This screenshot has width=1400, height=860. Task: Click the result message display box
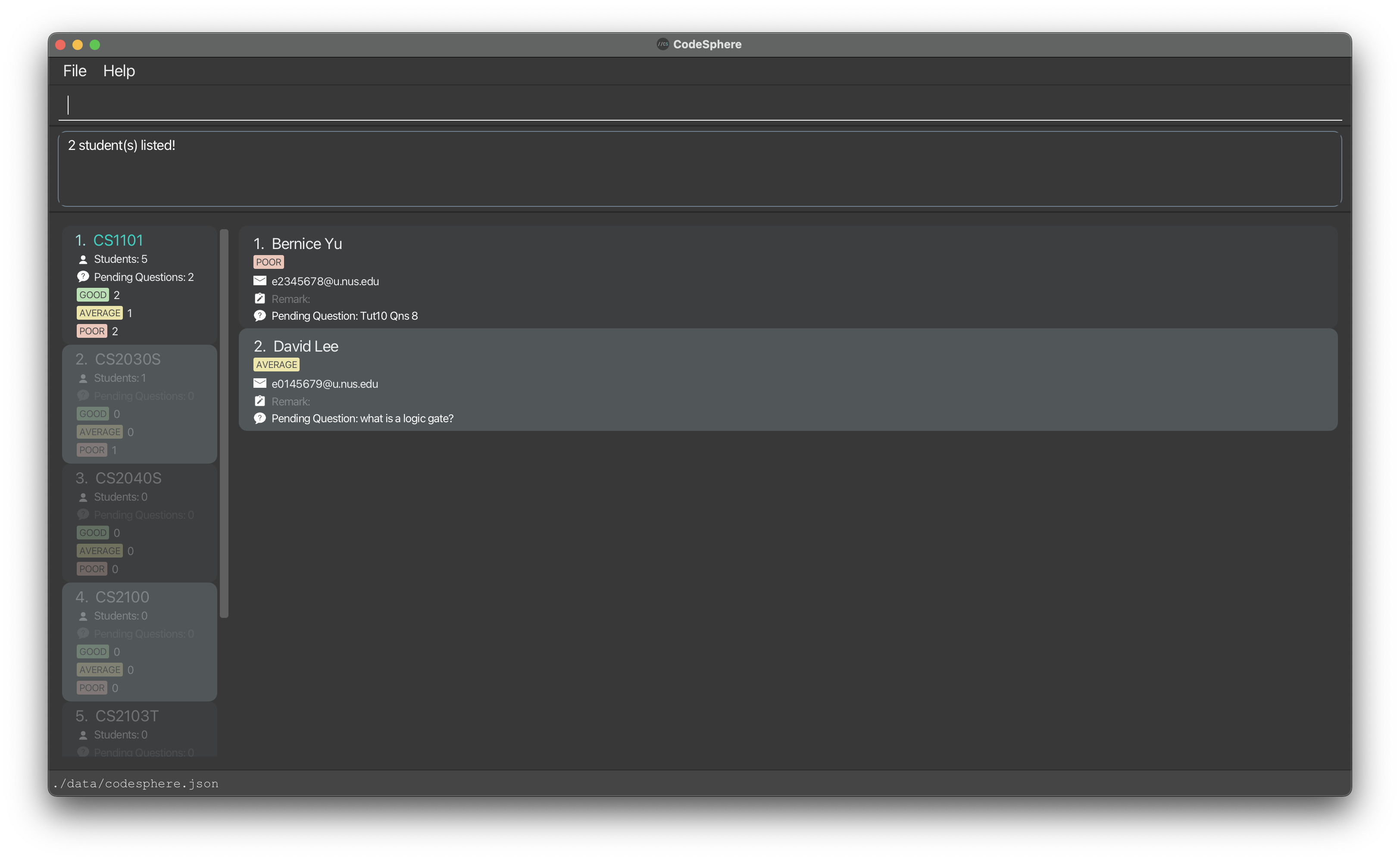(700, 169)
